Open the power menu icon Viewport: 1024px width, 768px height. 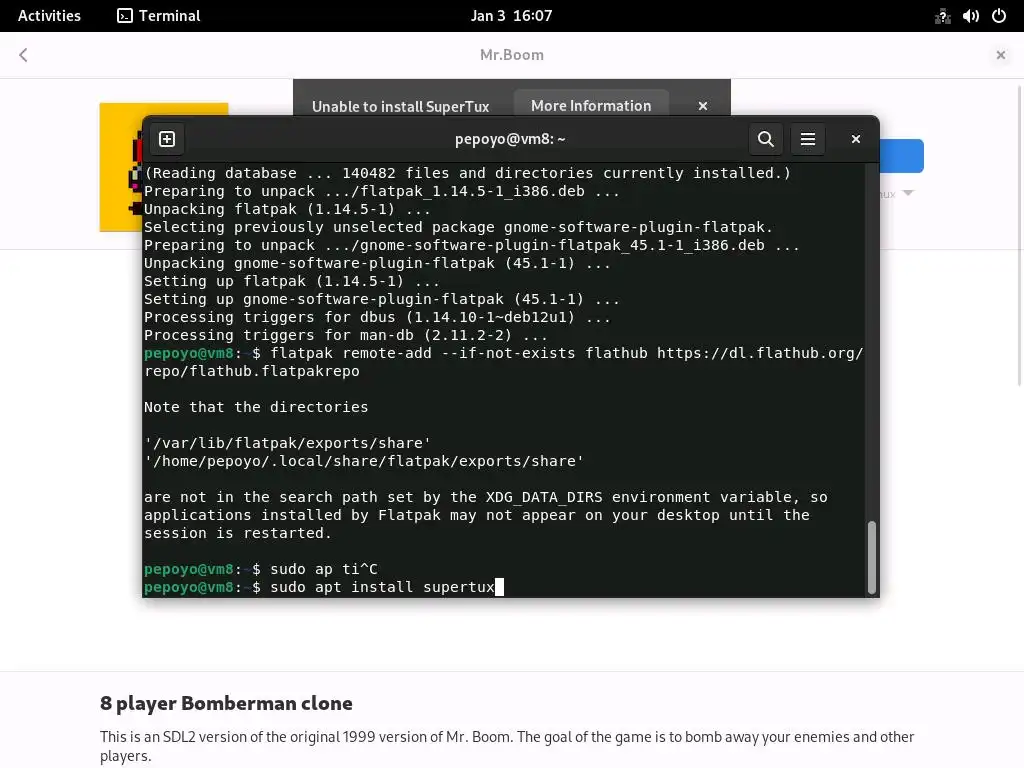(999, 16)
